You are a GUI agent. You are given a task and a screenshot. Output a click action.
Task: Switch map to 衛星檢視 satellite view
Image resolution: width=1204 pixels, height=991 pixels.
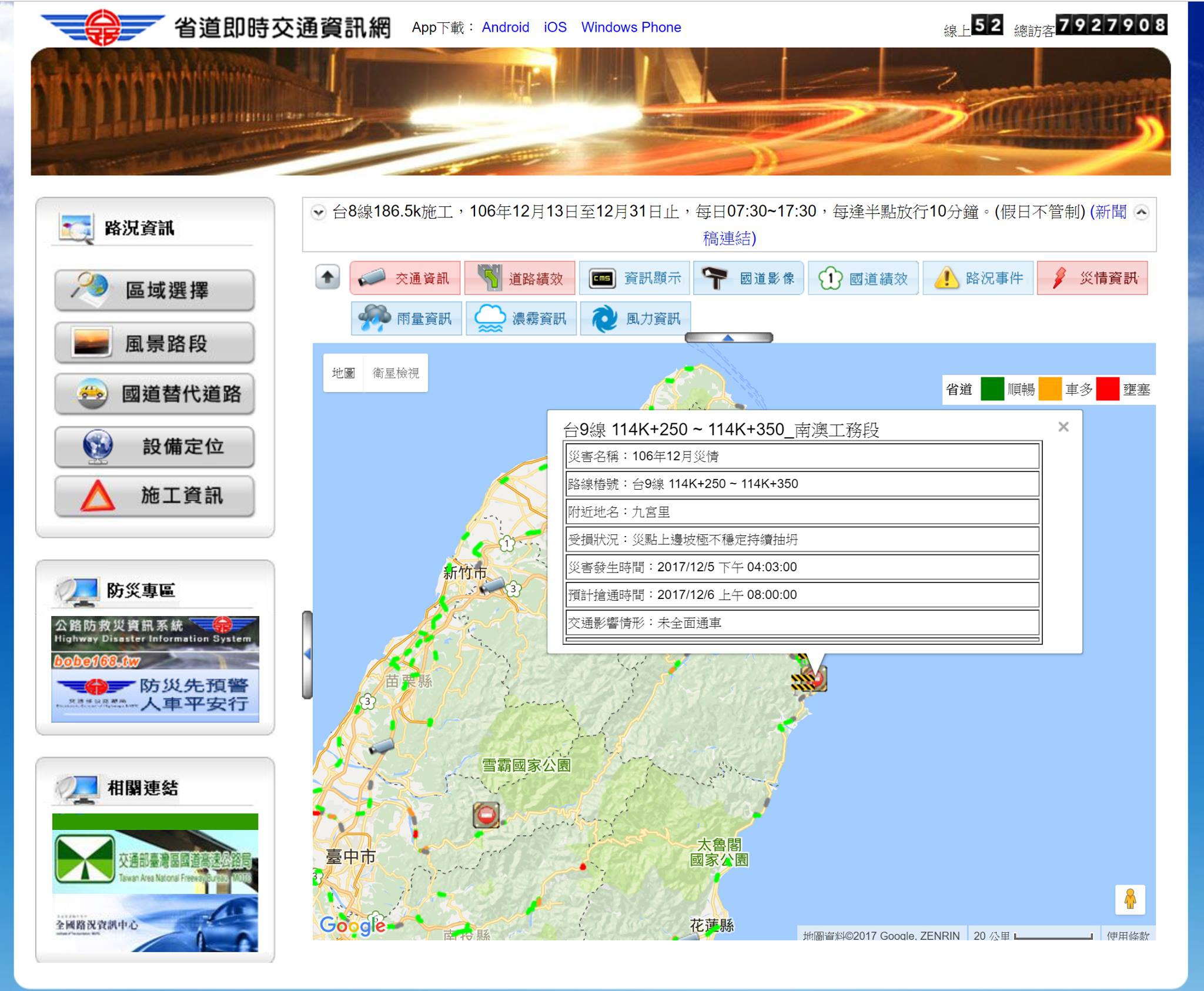[x=396, y=373]
